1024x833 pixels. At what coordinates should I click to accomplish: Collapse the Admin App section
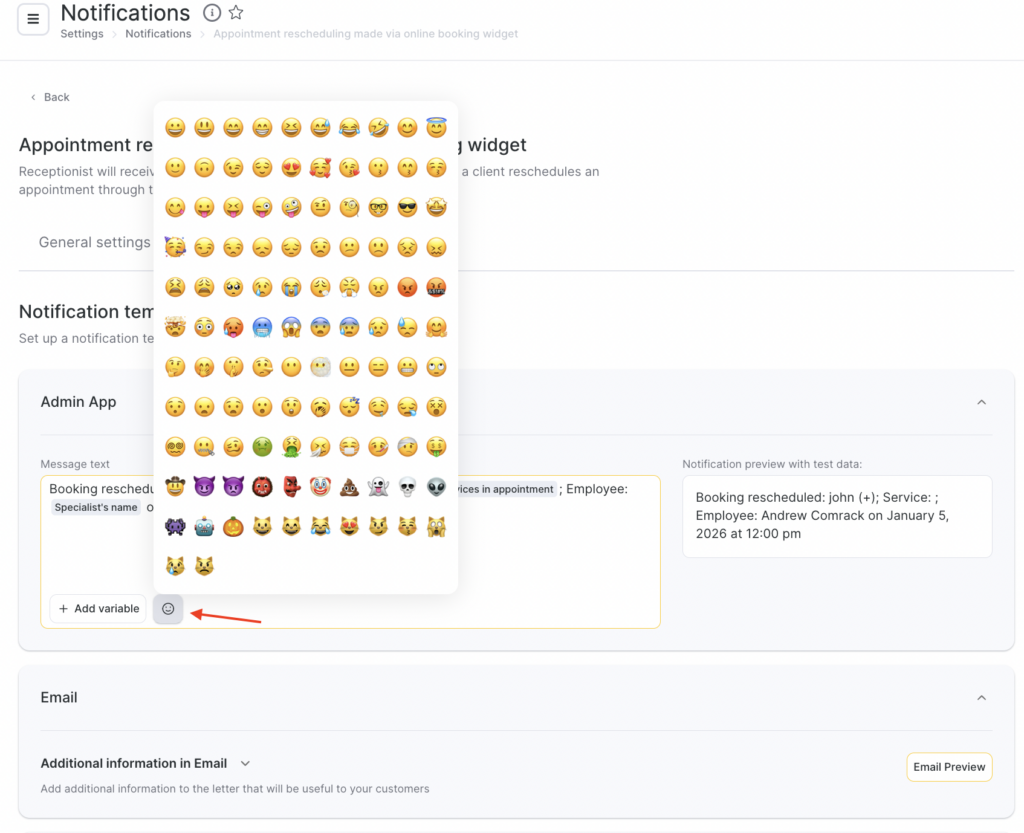[x=981, y=402]
